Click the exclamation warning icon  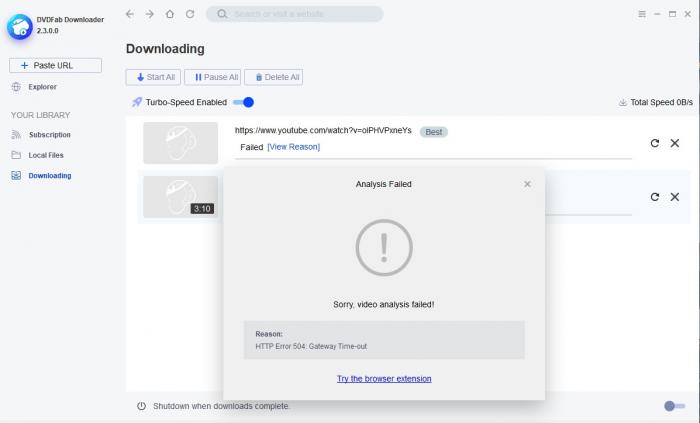coord(384,248)
